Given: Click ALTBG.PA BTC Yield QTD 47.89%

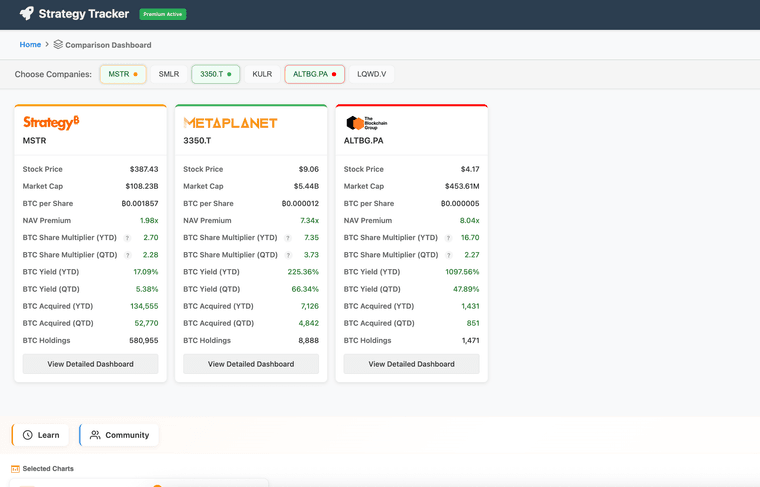Looking at the screenshot, I should click(x=466, y=289).
